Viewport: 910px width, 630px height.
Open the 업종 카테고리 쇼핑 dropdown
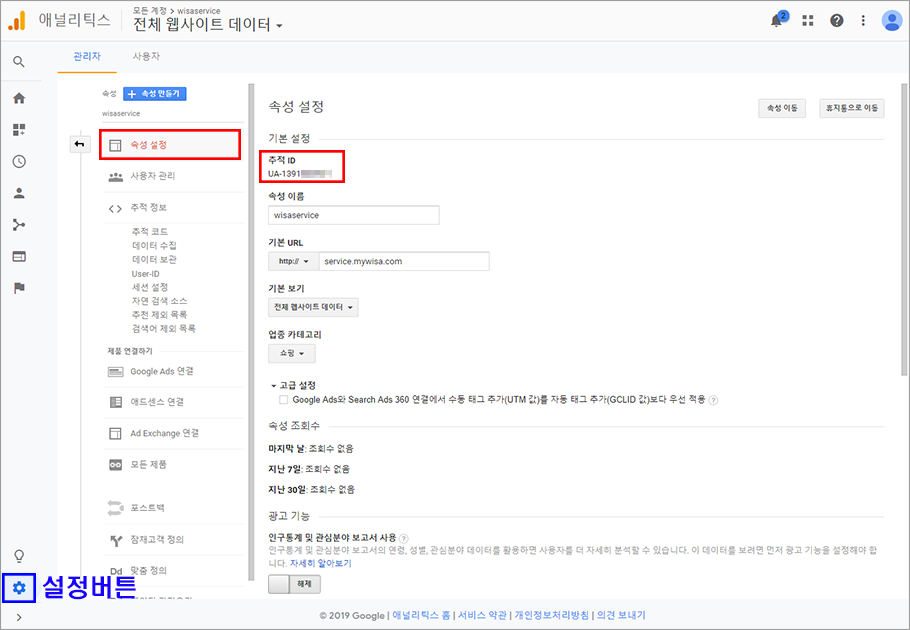[x=291, y=353]
